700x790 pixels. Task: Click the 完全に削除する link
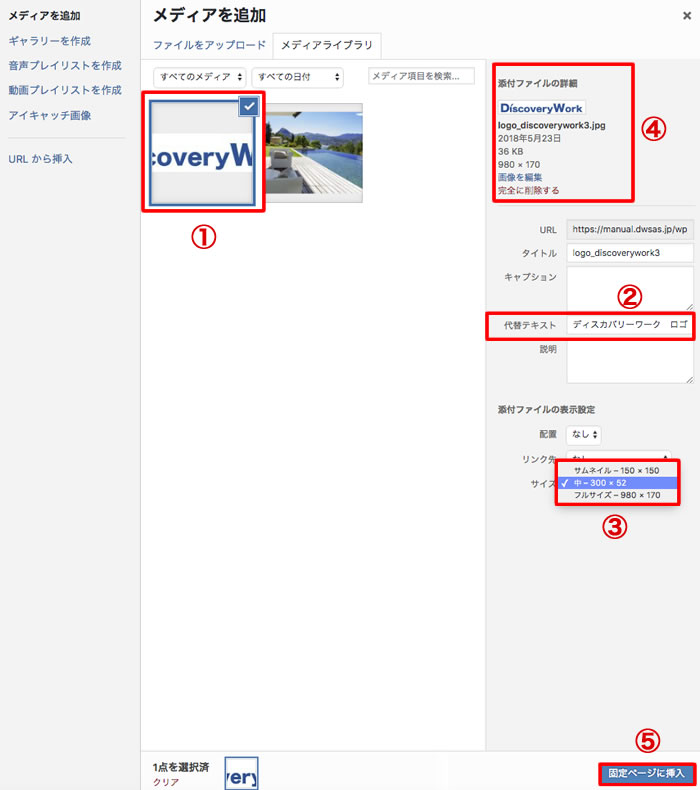pos(528,190)
